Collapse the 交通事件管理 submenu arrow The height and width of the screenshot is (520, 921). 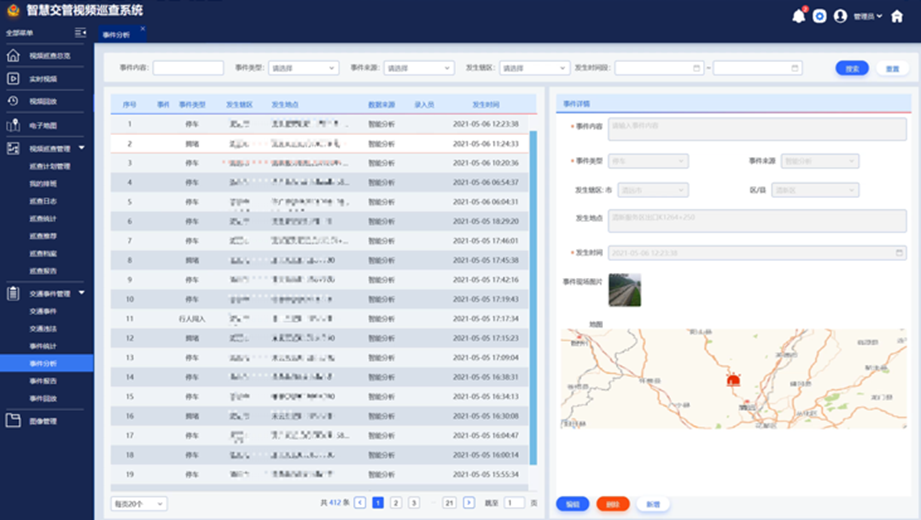pyautogui.click(x=82, y=293)
